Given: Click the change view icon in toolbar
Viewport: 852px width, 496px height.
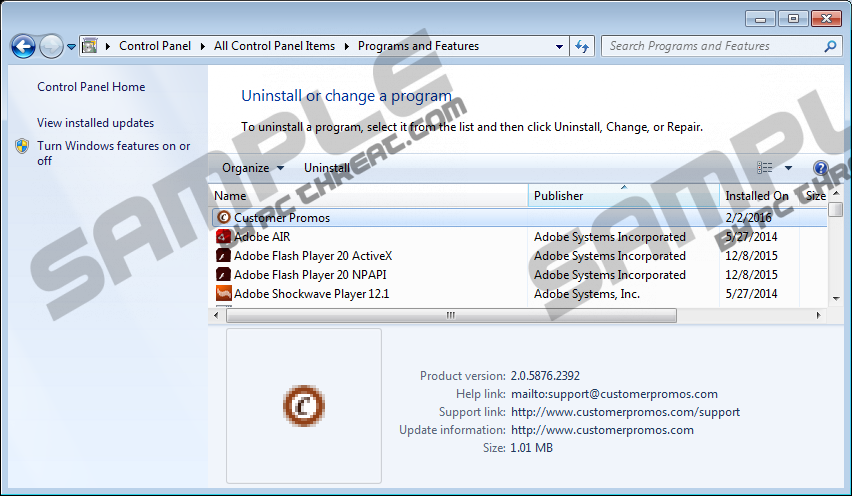Looking at the screenshot, I should (765, 168).
